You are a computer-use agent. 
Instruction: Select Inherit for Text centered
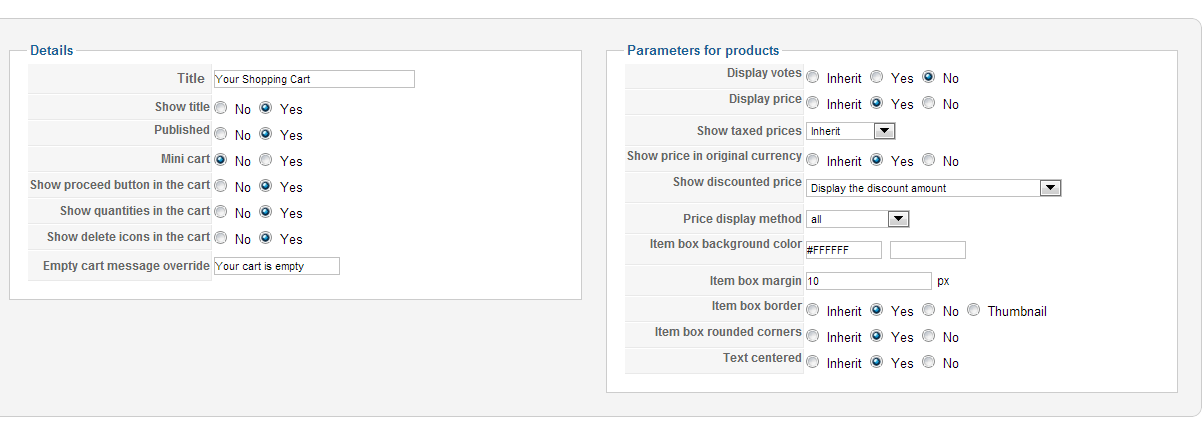(x=813, y=362)
